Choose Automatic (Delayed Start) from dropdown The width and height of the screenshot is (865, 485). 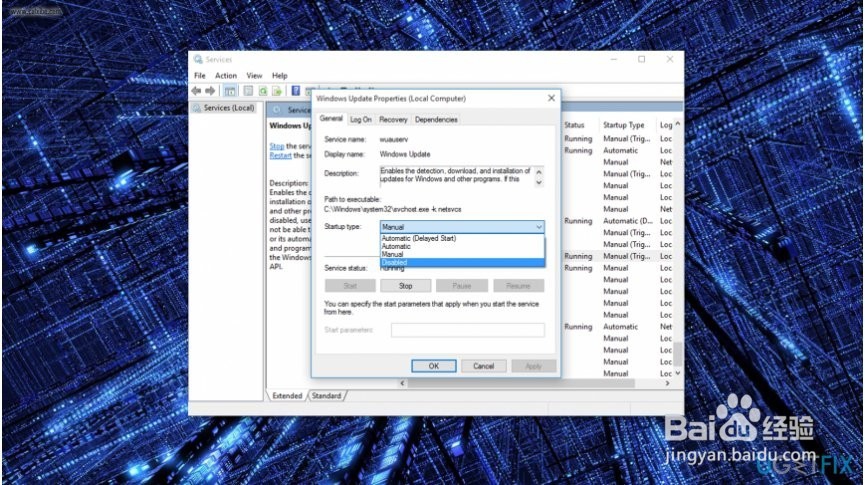pos(462,238)
